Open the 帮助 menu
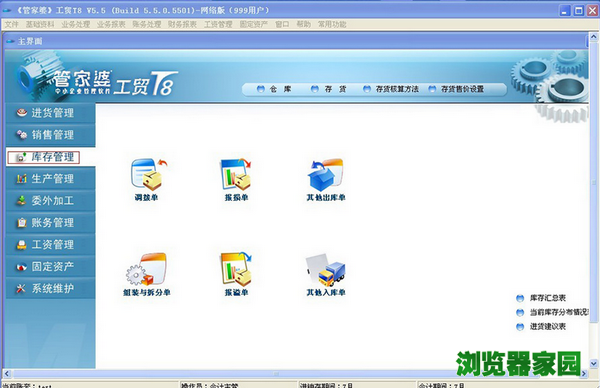This screenshot has width=600, height=388. 303,24
